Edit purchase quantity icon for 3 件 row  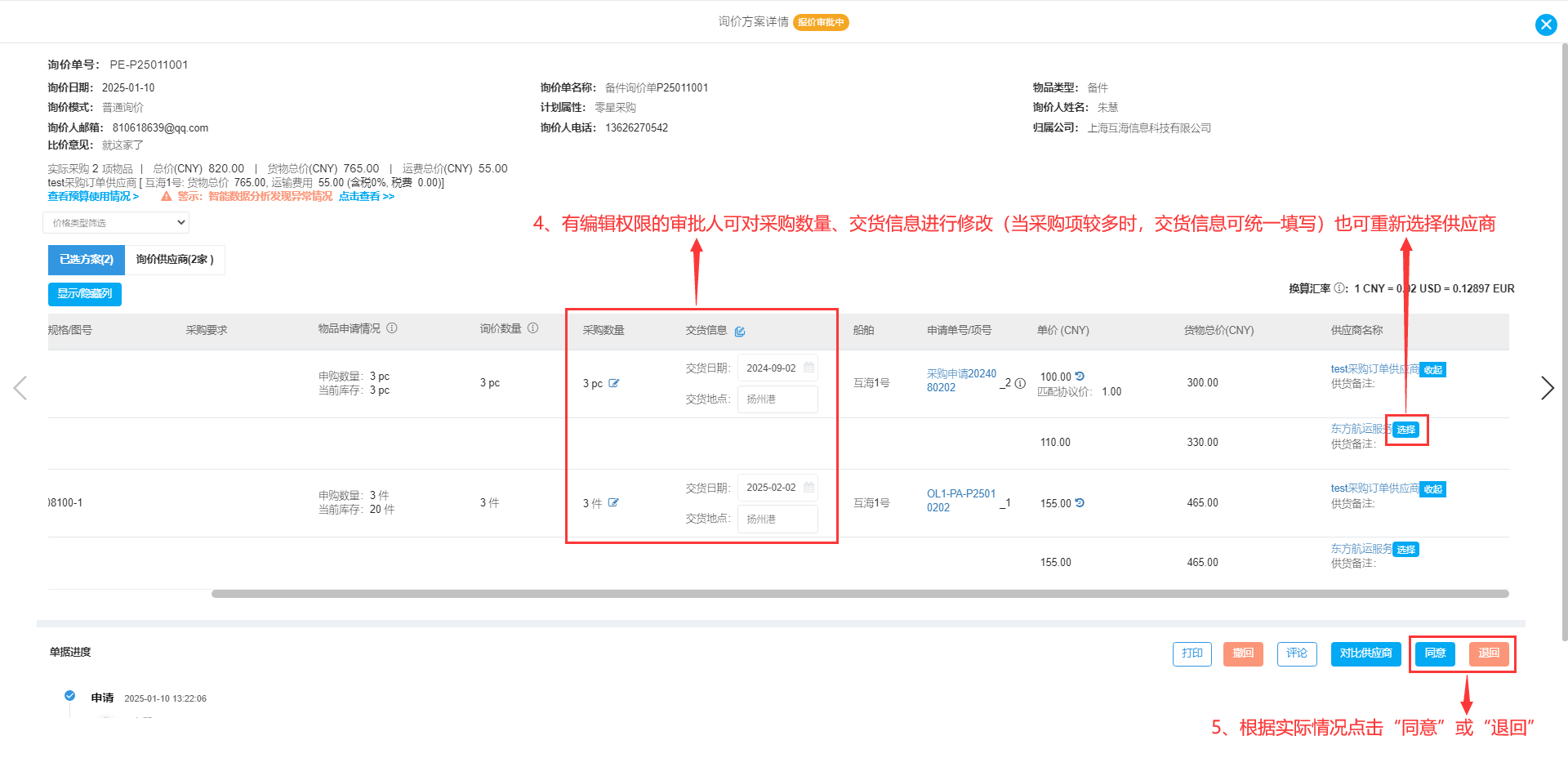coord(613,503)
